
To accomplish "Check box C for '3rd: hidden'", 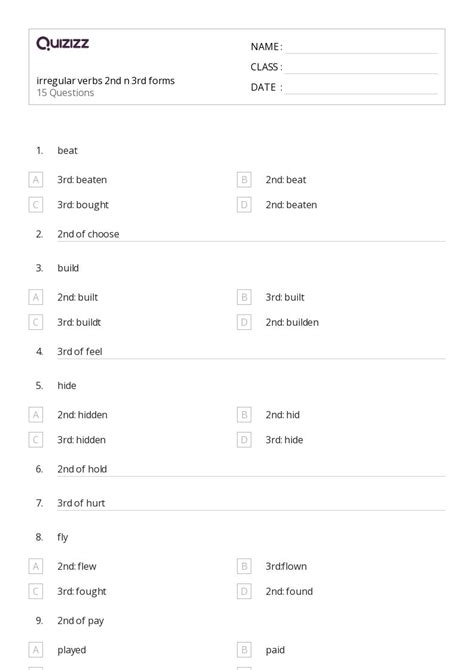I will point(36,440).
